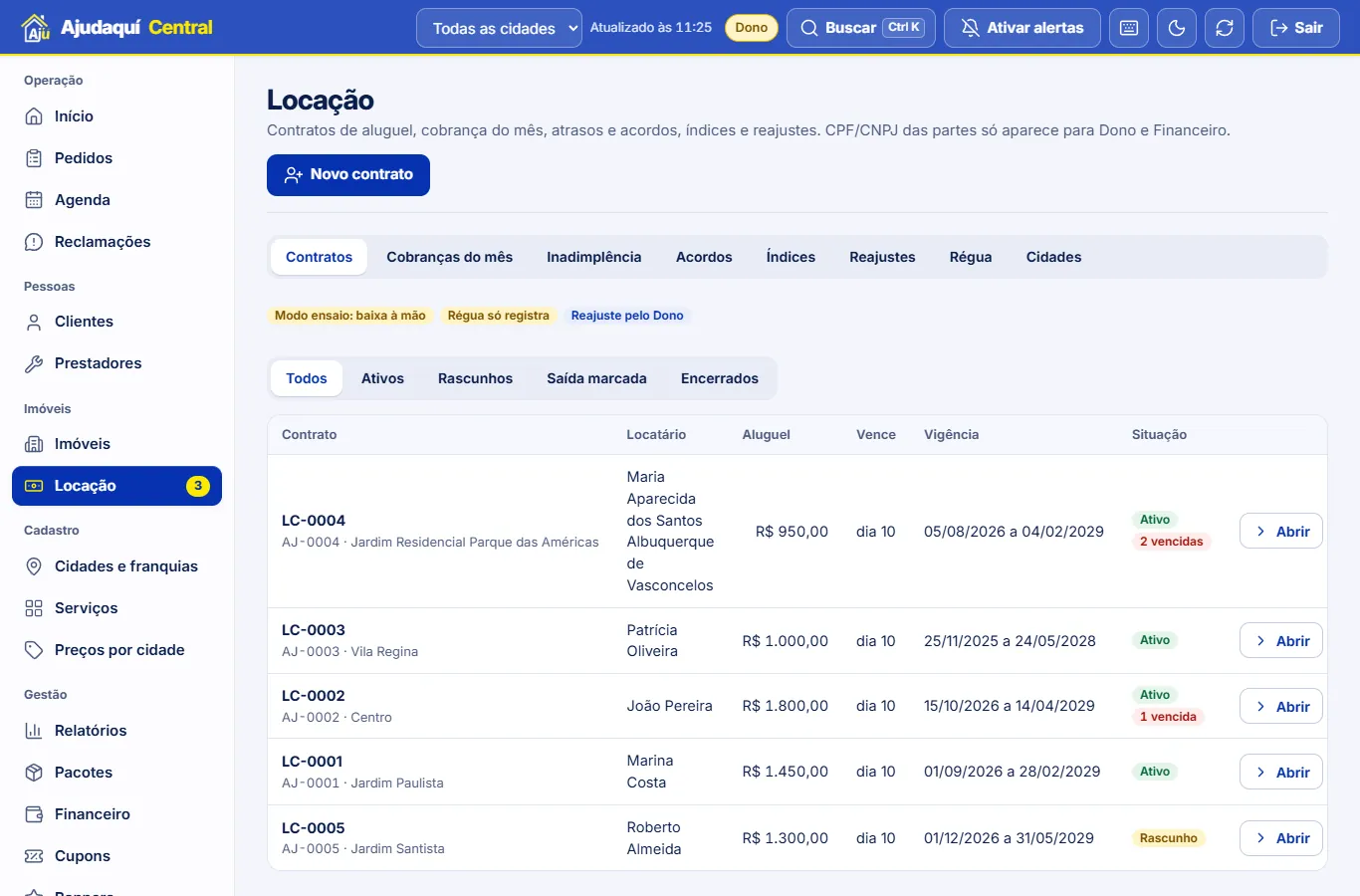Switch to the Inadimplência tab

594,257
